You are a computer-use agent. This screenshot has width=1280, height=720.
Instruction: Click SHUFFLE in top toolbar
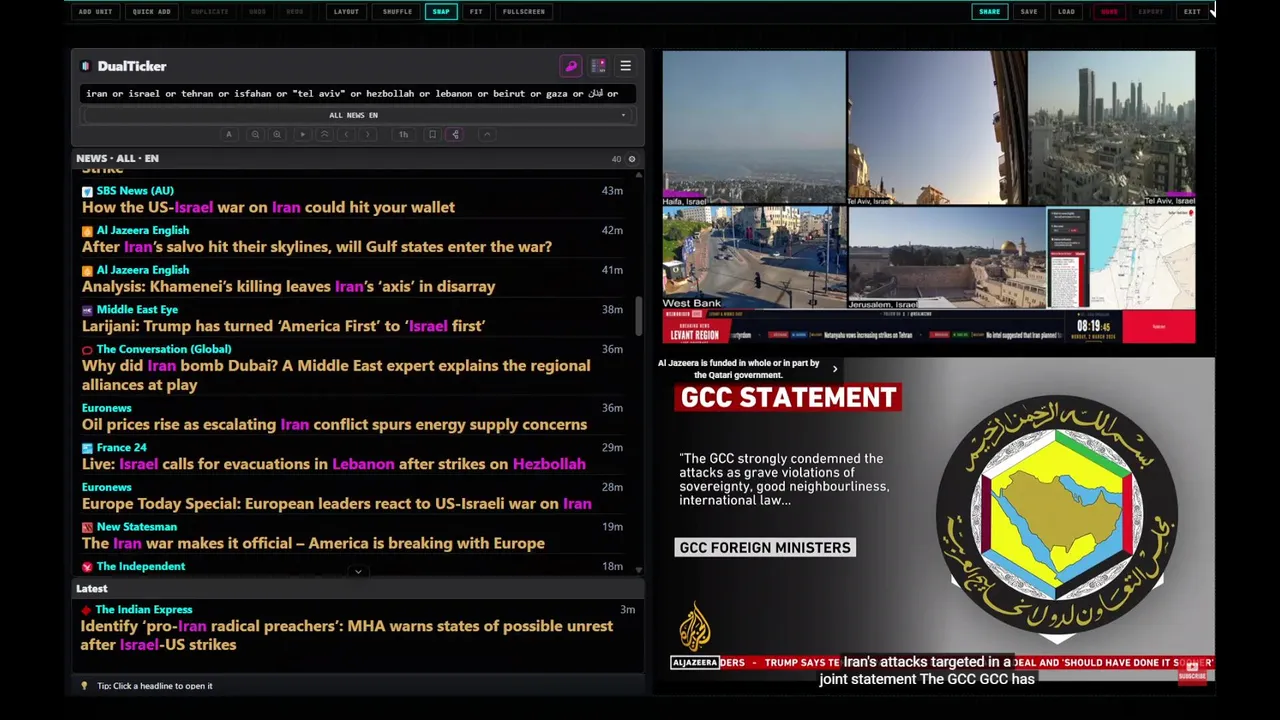tap(397, 12)
